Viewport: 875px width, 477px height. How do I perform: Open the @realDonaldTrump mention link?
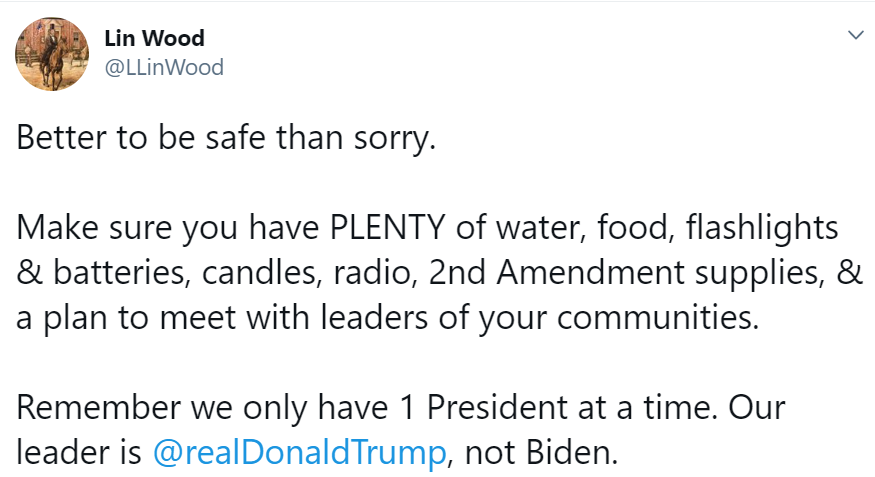[299, 453]
